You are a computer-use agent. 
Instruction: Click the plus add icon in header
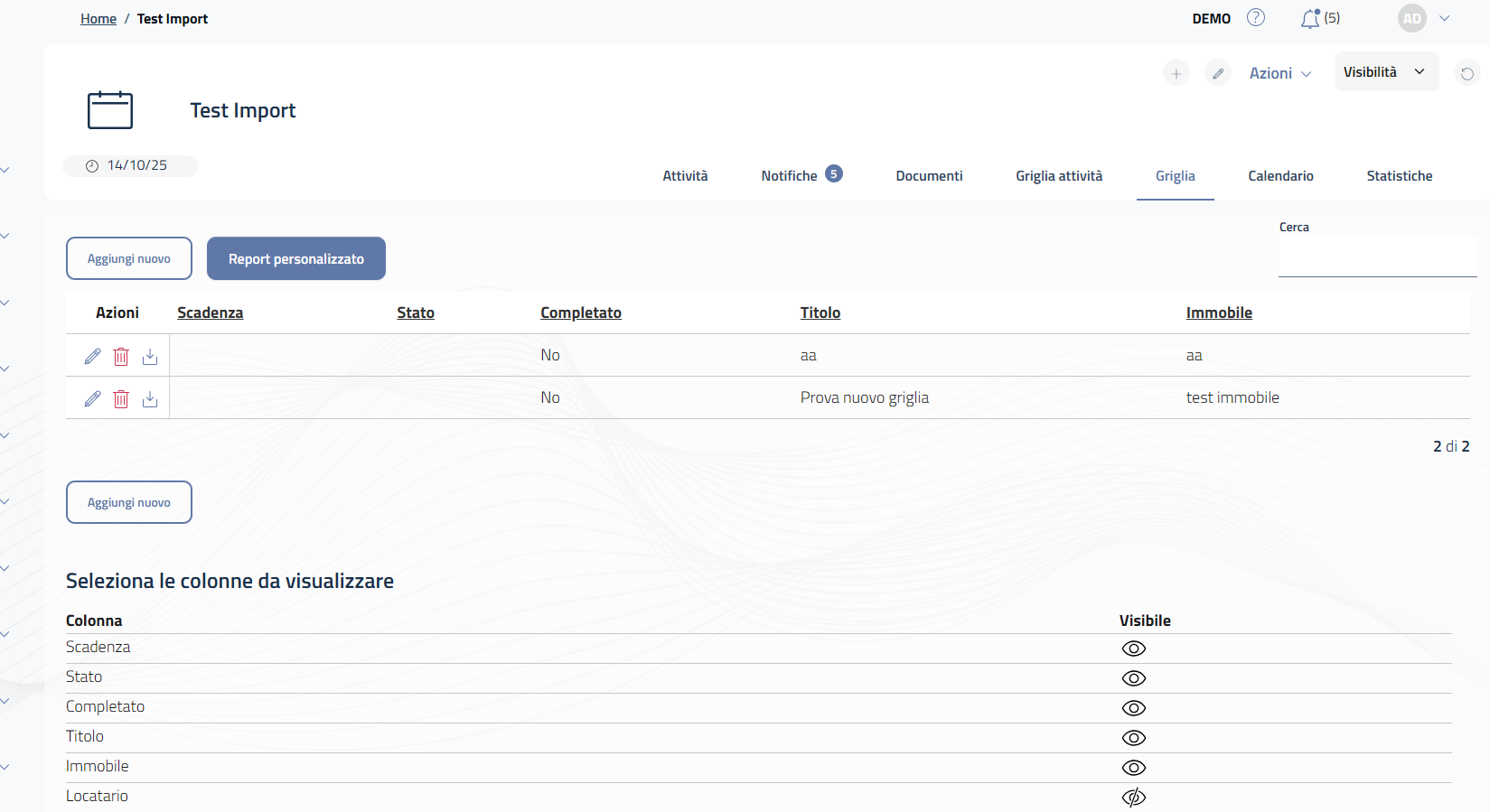click(1176, 74)
